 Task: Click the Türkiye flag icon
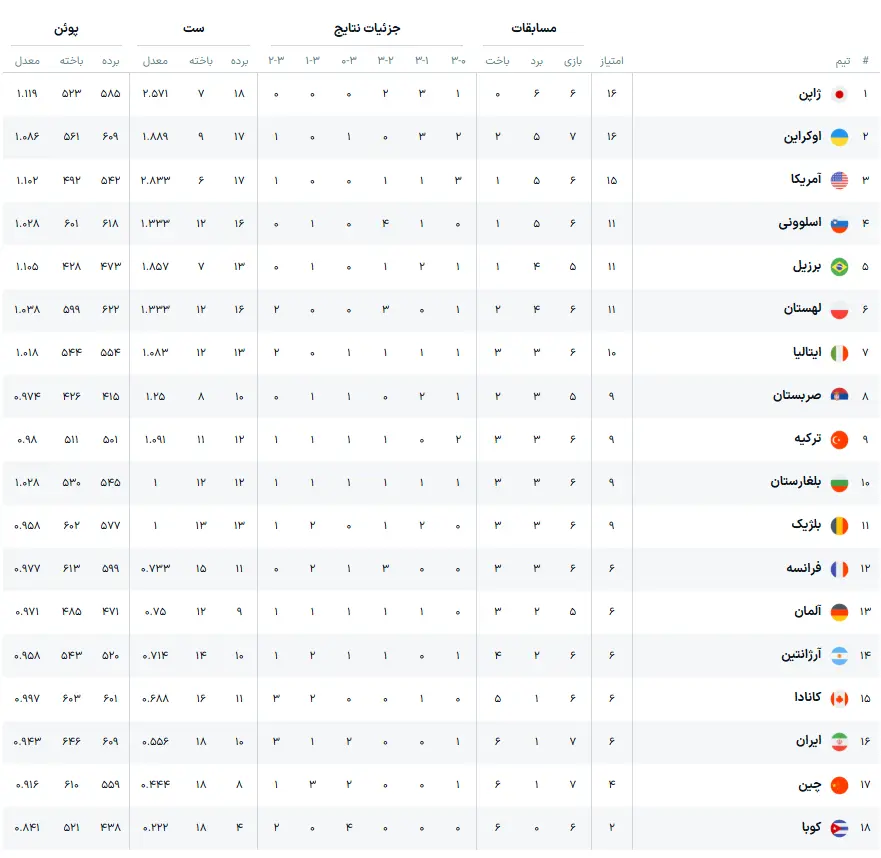(x=839, y=439)
